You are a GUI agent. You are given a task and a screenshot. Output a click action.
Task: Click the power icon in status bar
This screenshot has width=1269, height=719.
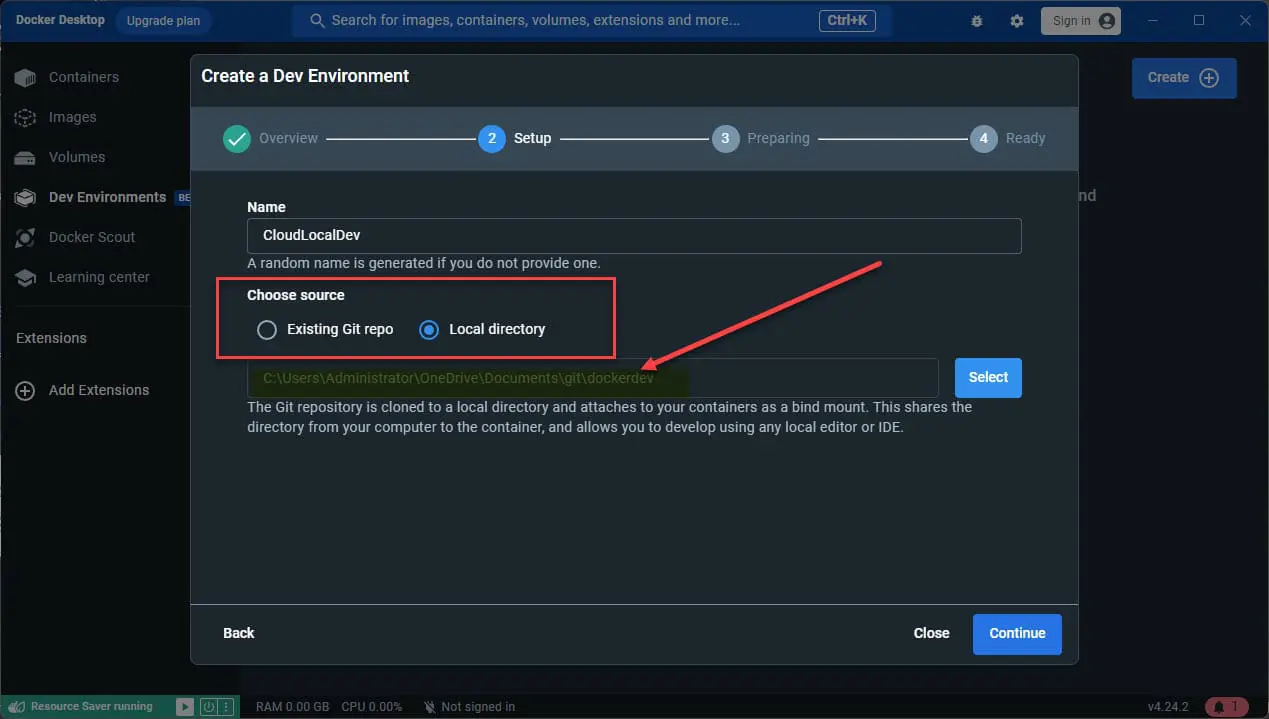tap(210, 706)
